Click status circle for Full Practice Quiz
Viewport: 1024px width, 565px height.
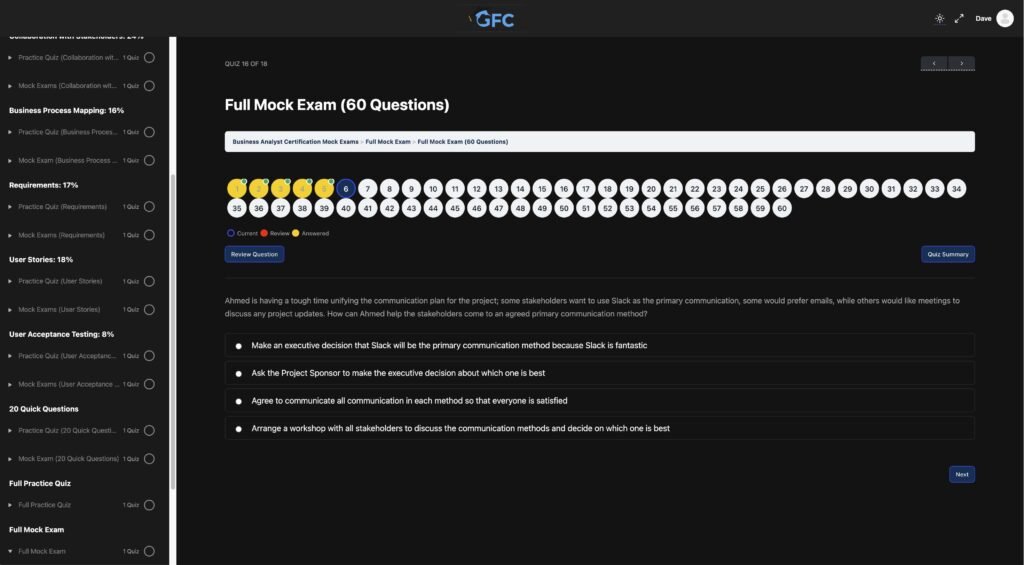pos(149,505)
